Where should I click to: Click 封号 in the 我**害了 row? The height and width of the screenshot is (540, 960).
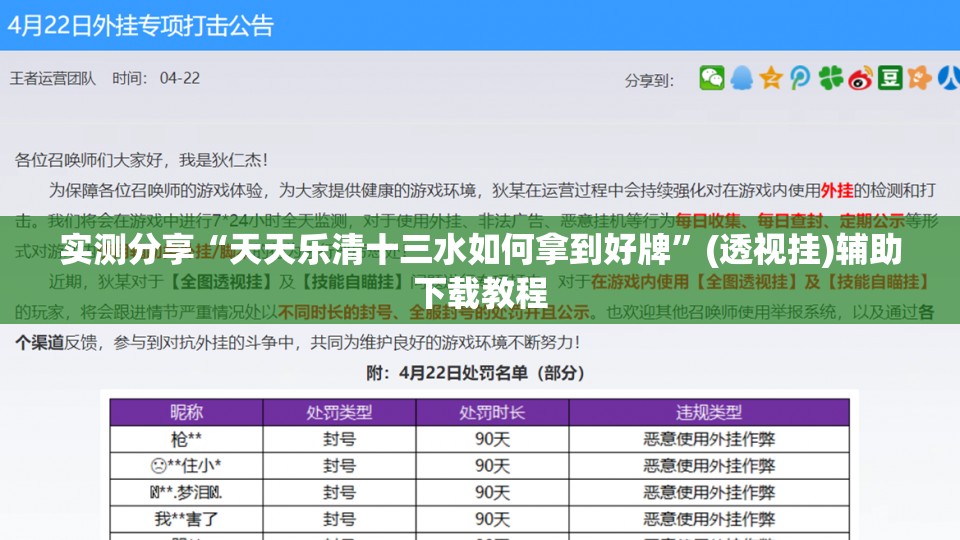(x=339, y=519)
